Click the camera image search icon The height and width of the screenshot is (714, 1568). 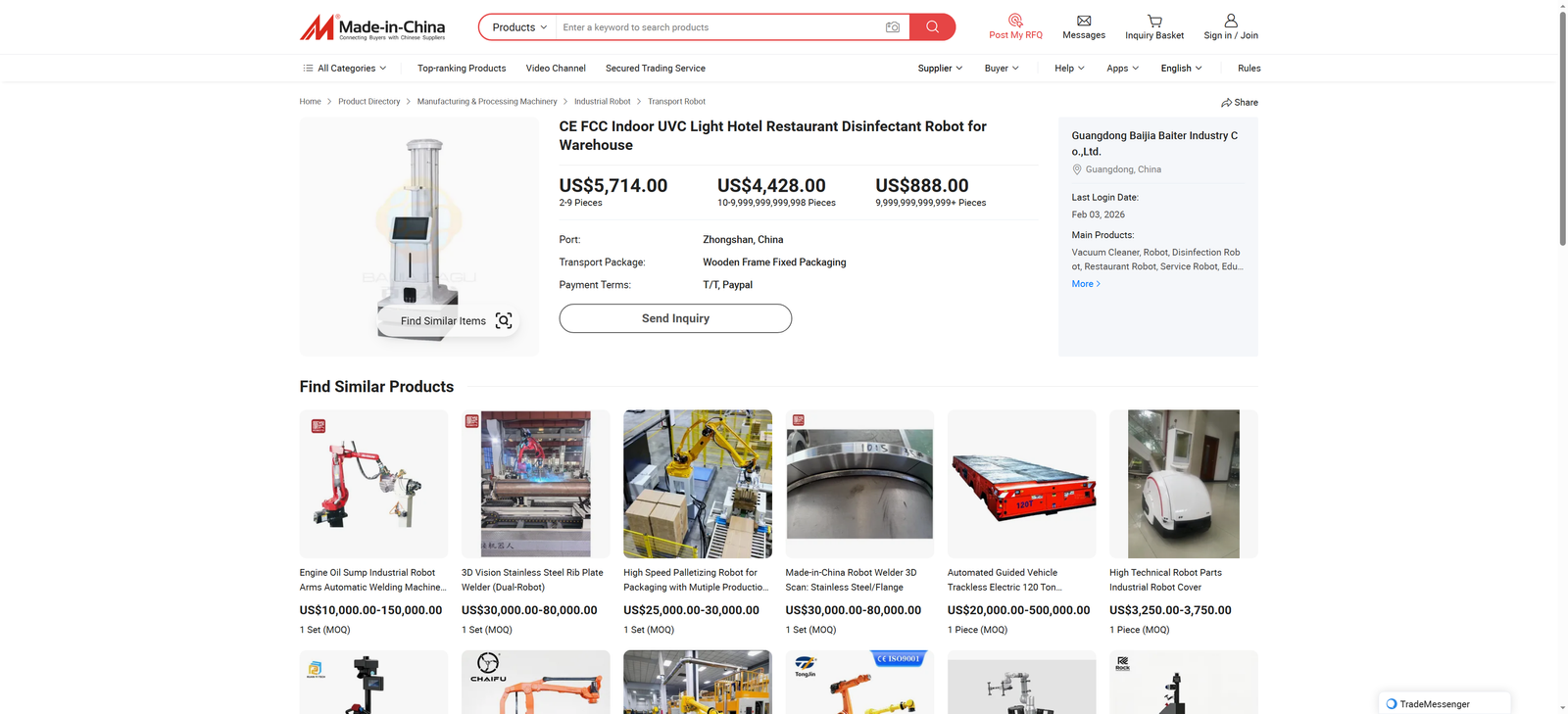[x=892, y=27]
